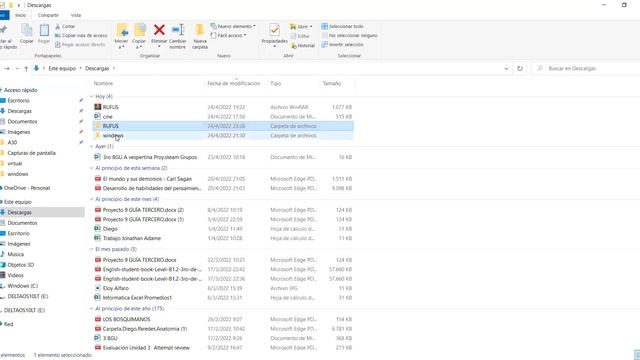Open Capturas de pantalla in quick access
This screenshot has width=640, height=360.
pyautogui.click(x=31, y=153)
